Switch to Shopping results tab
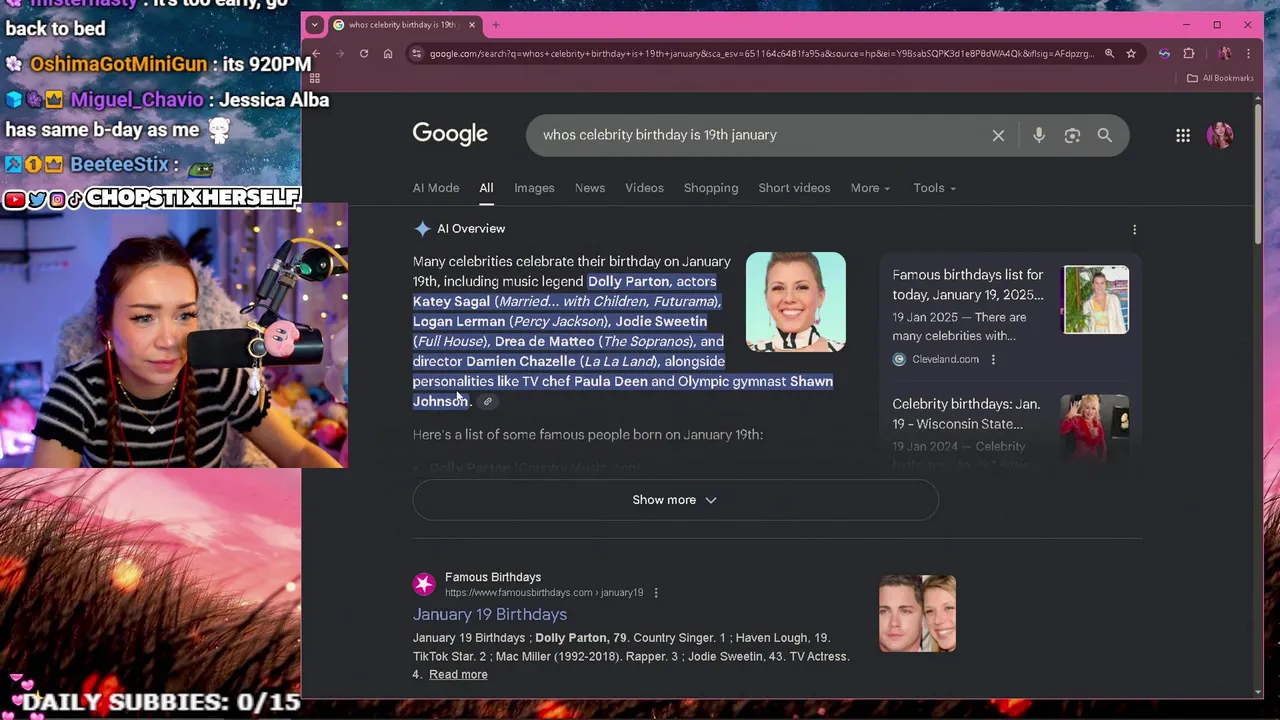The image size is (1280, 720). (711, 188)
